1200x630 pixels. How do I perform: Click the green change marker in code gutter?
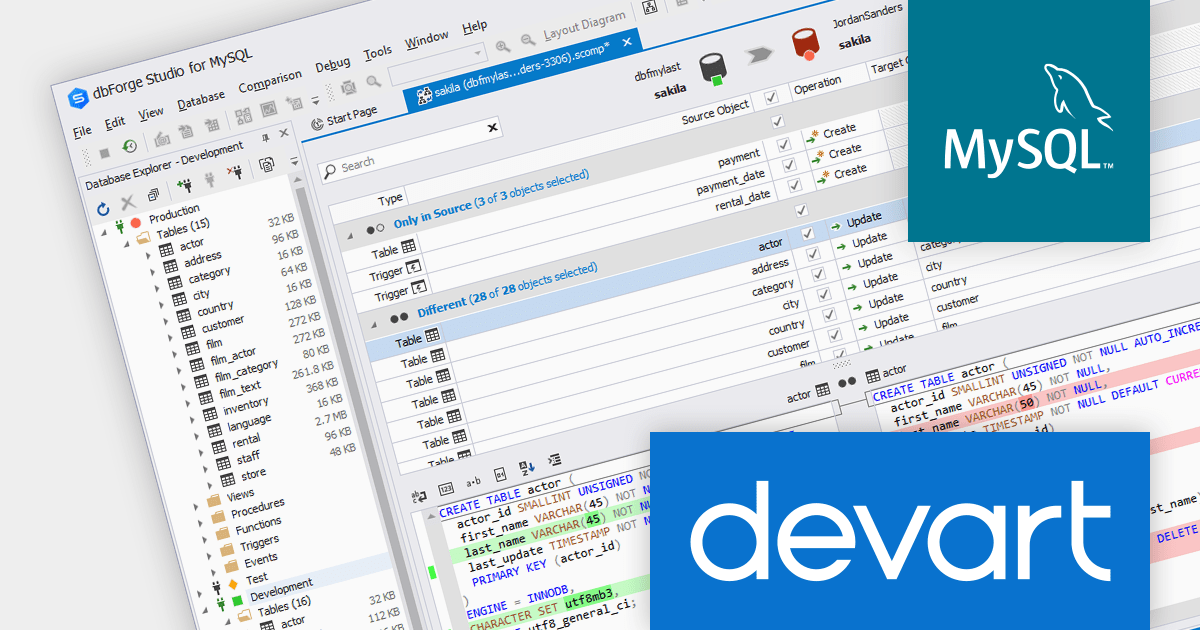[432, 573]
